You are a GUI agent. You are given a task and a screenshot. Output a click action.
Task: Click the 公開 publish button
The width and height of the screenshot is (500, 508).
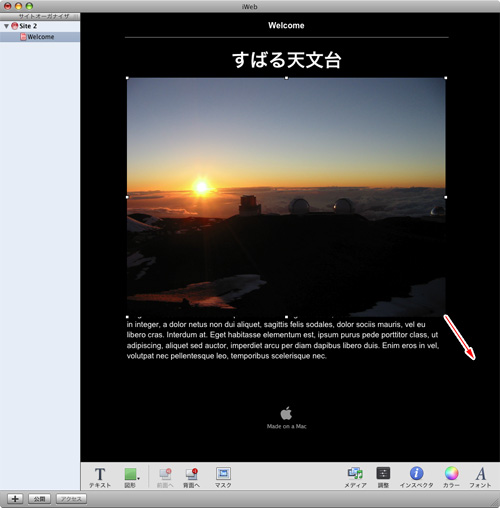pos(39,499)
